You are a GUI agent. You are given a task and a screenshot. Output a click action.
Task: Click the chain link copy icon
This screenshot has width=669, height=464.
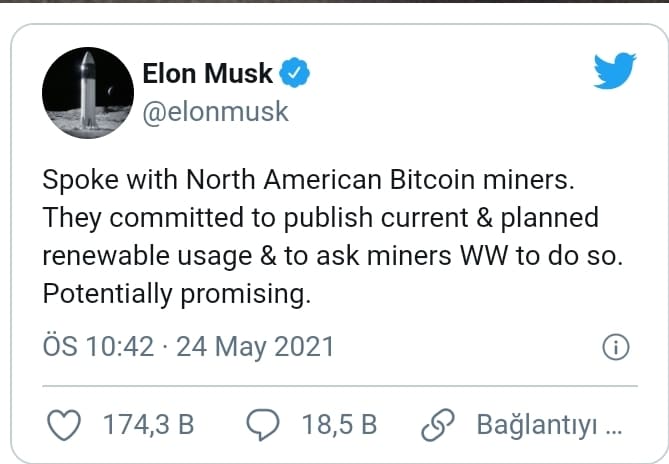438,424
